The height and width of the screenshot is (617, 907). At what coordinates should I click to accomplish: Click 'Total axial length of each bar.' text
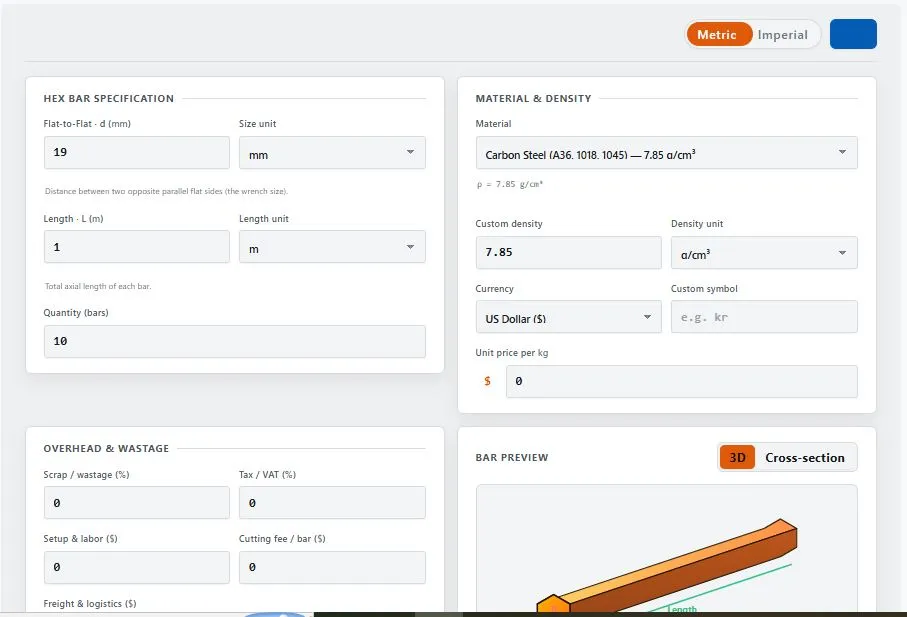coord(98,286)
